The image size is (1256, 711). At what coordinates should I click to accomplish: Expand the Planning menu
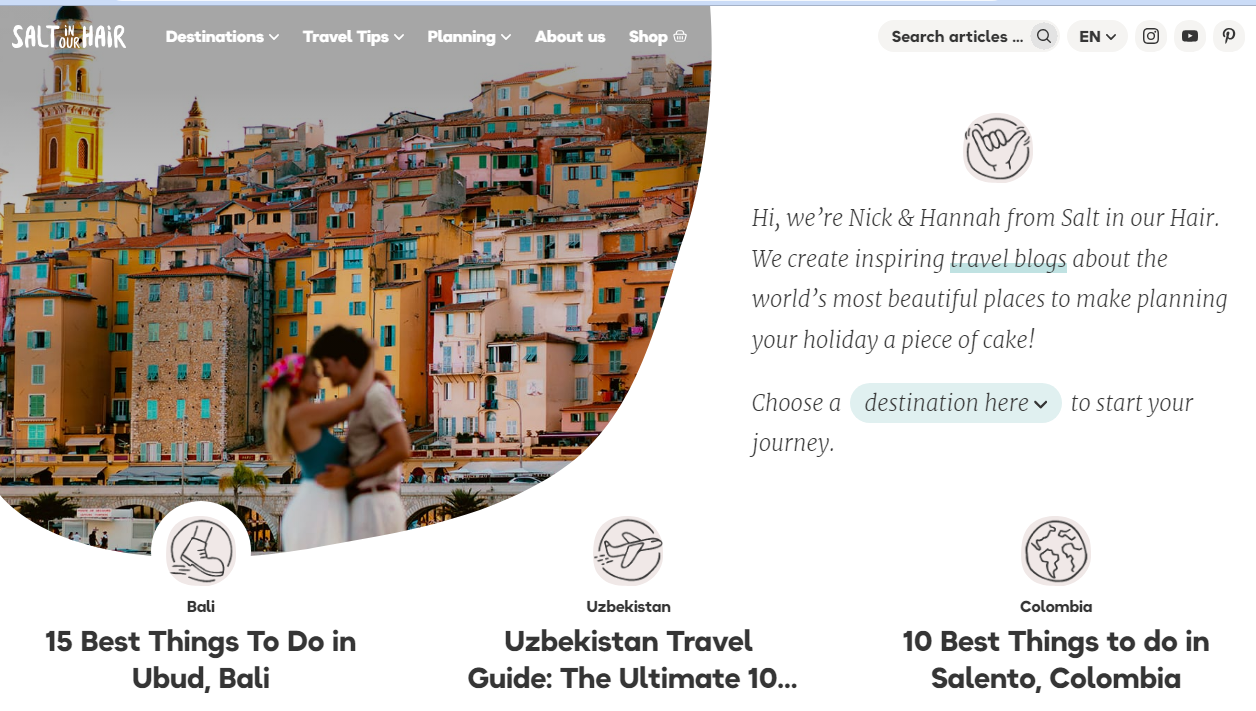(469, 36)
